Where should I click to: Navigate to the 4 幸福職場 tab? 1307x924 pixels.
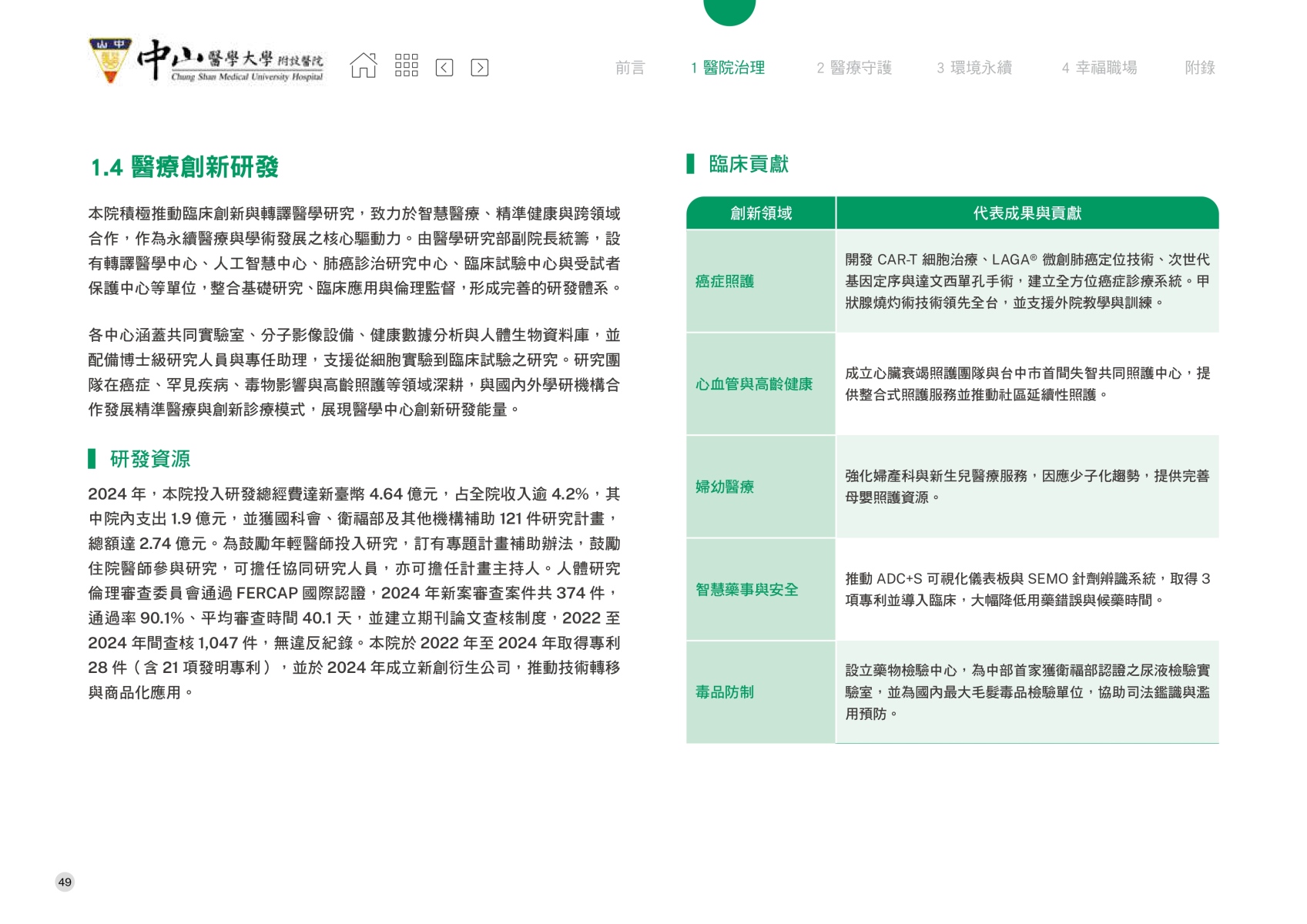point(1098,68)
